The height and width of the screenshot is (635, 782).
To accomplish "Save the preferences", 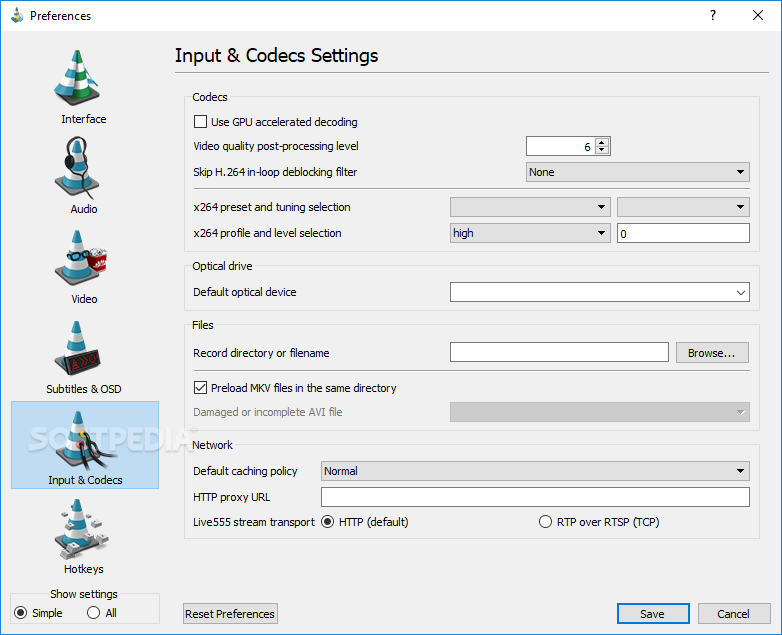I will click(653, 614).
